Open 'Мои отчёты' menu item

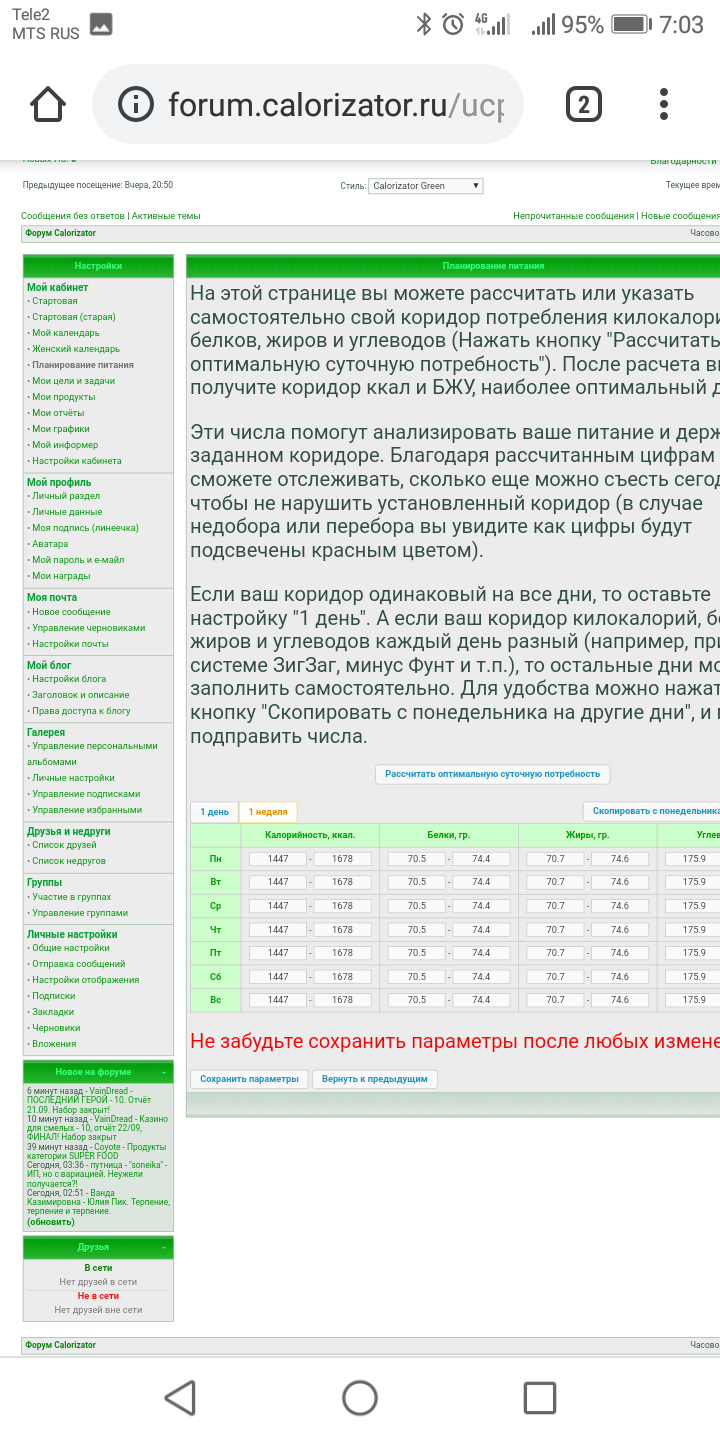pyautogui.click(x=58, y=413)
